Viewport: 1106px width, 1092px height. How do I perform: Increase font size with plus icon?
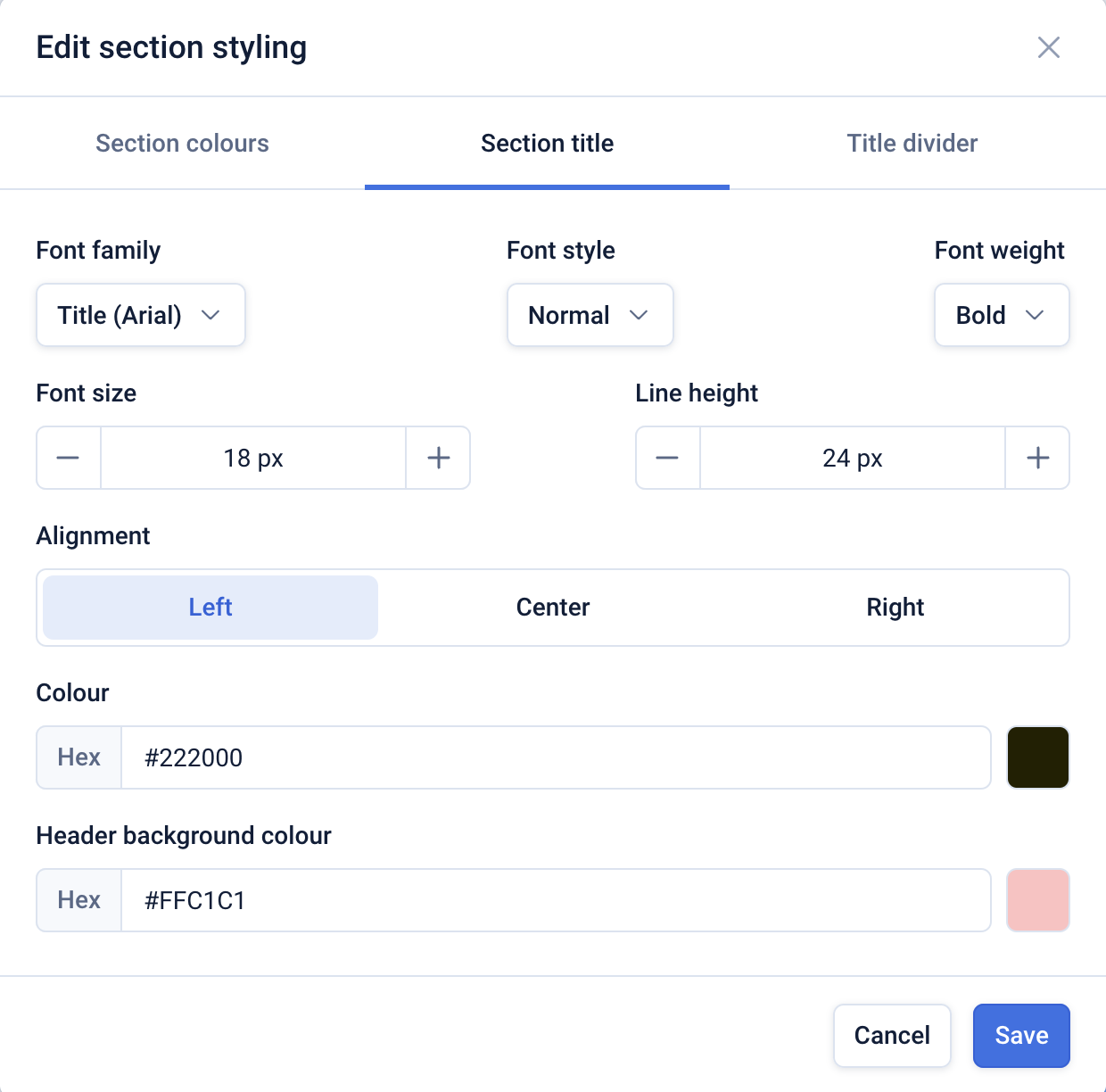(438, 458)
